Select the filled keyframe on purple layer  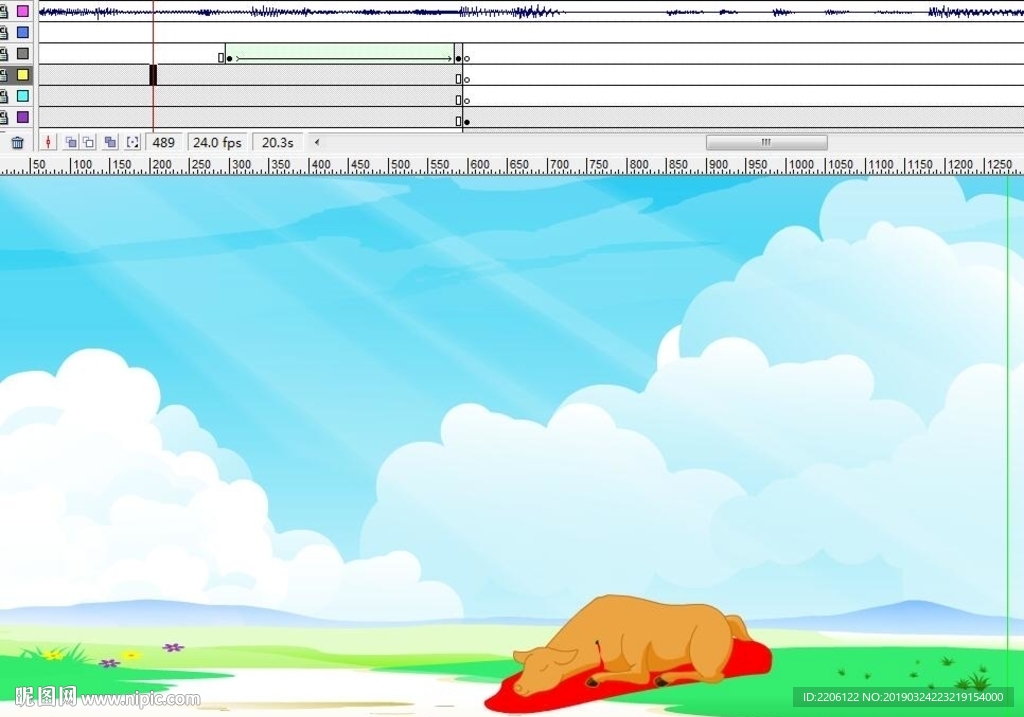[x=466, y=122]
